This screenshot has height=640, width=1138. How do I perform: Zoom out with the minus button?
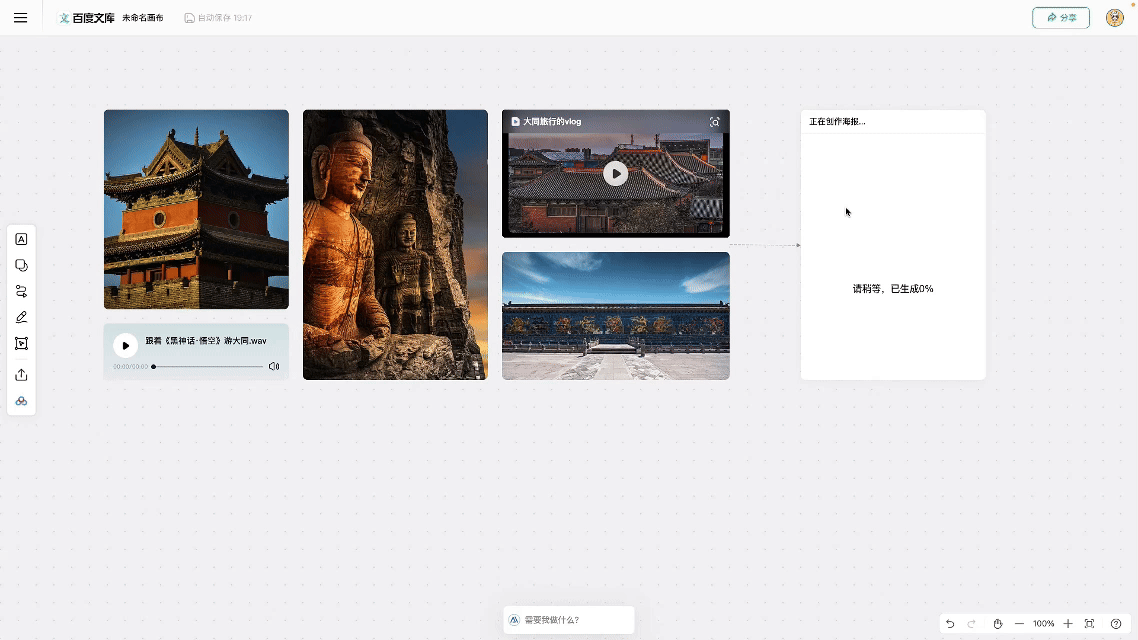1019,624
